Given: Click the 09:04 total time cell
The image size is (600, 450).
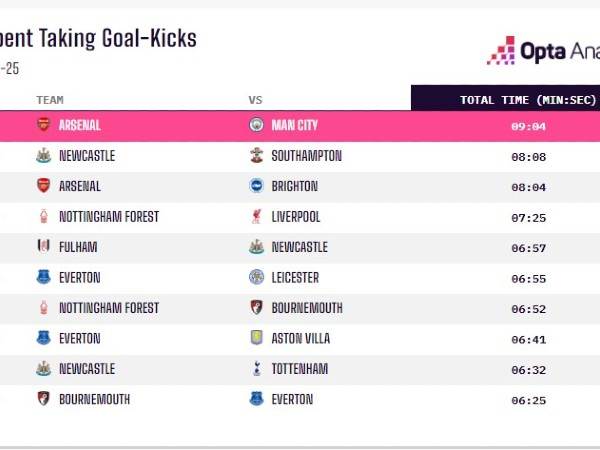Looking at the screenshot, I should pos(527,126).
